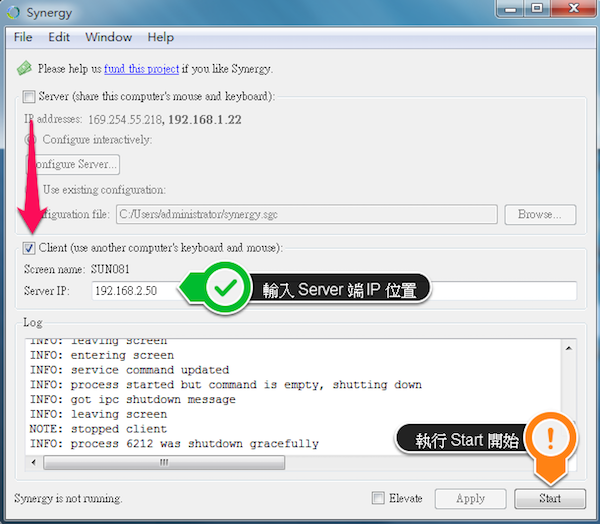This screenshot has height=524, width=600.
Task: Click the 'Synergy is not running' status text
Action: pos(68,498)
